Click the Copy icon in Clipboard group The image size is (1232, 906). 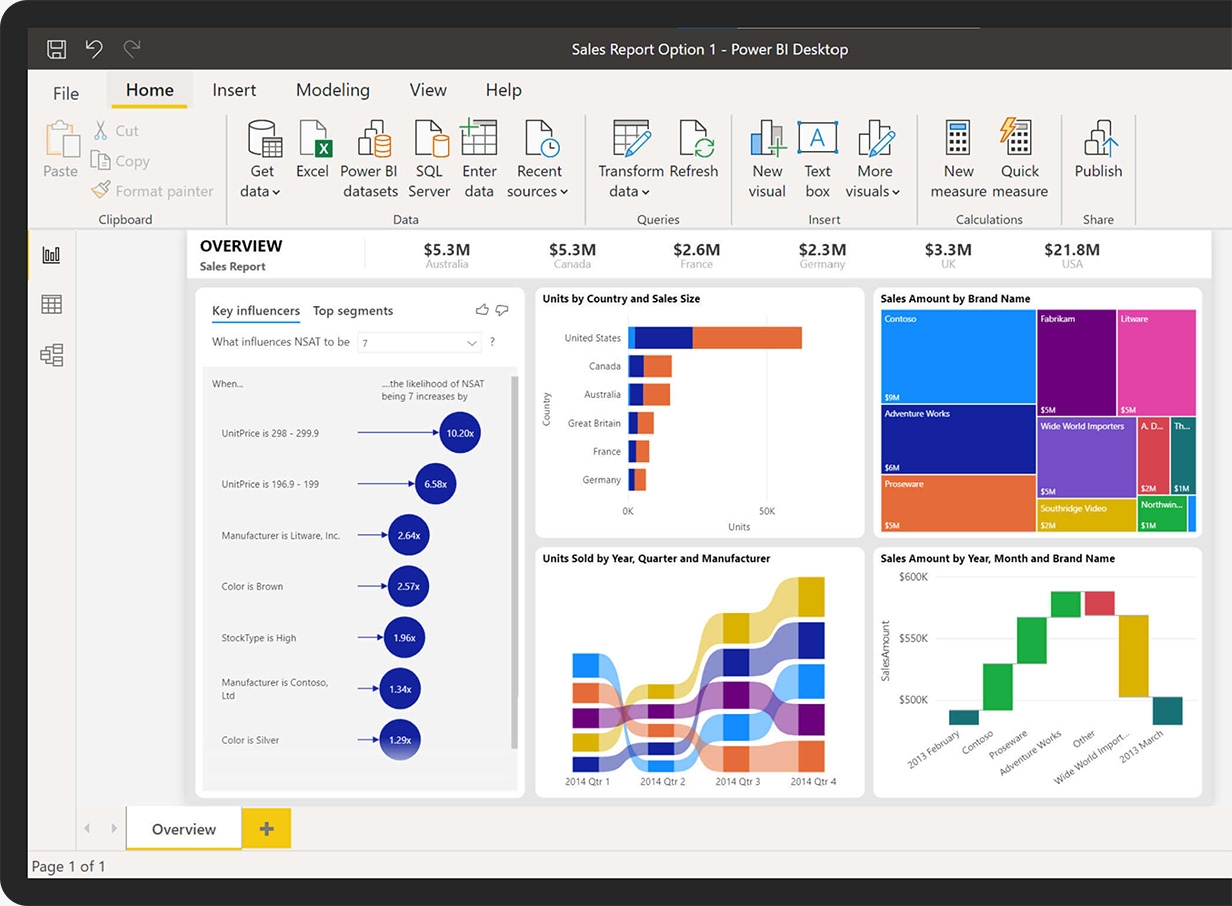pyautogui.click(x=100, y=160)
